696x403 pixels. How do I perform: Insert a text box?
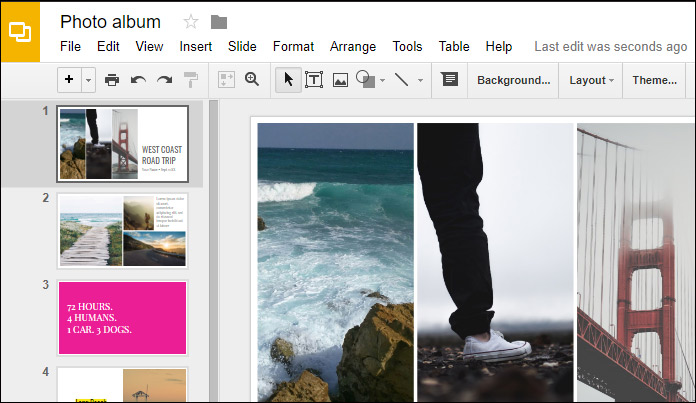pos(314,80)
